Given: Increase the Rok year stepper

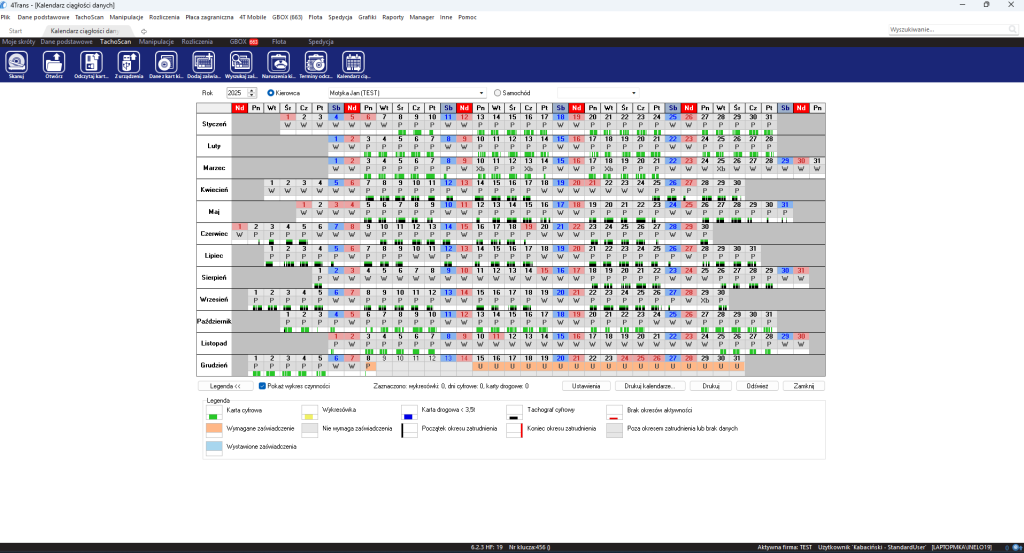Looking at the screenshot, I should pos(252,91).
